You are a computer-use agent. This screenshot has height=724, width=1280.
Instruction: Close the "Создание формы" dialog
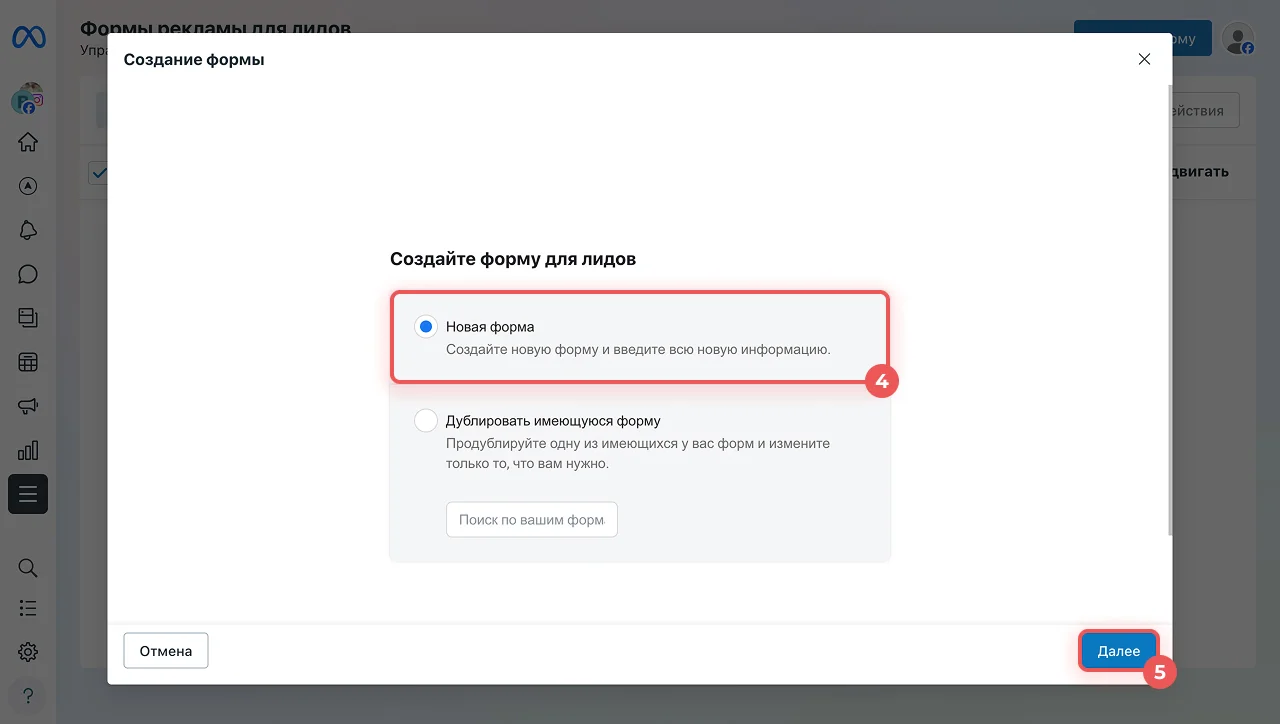point(1145,59)
